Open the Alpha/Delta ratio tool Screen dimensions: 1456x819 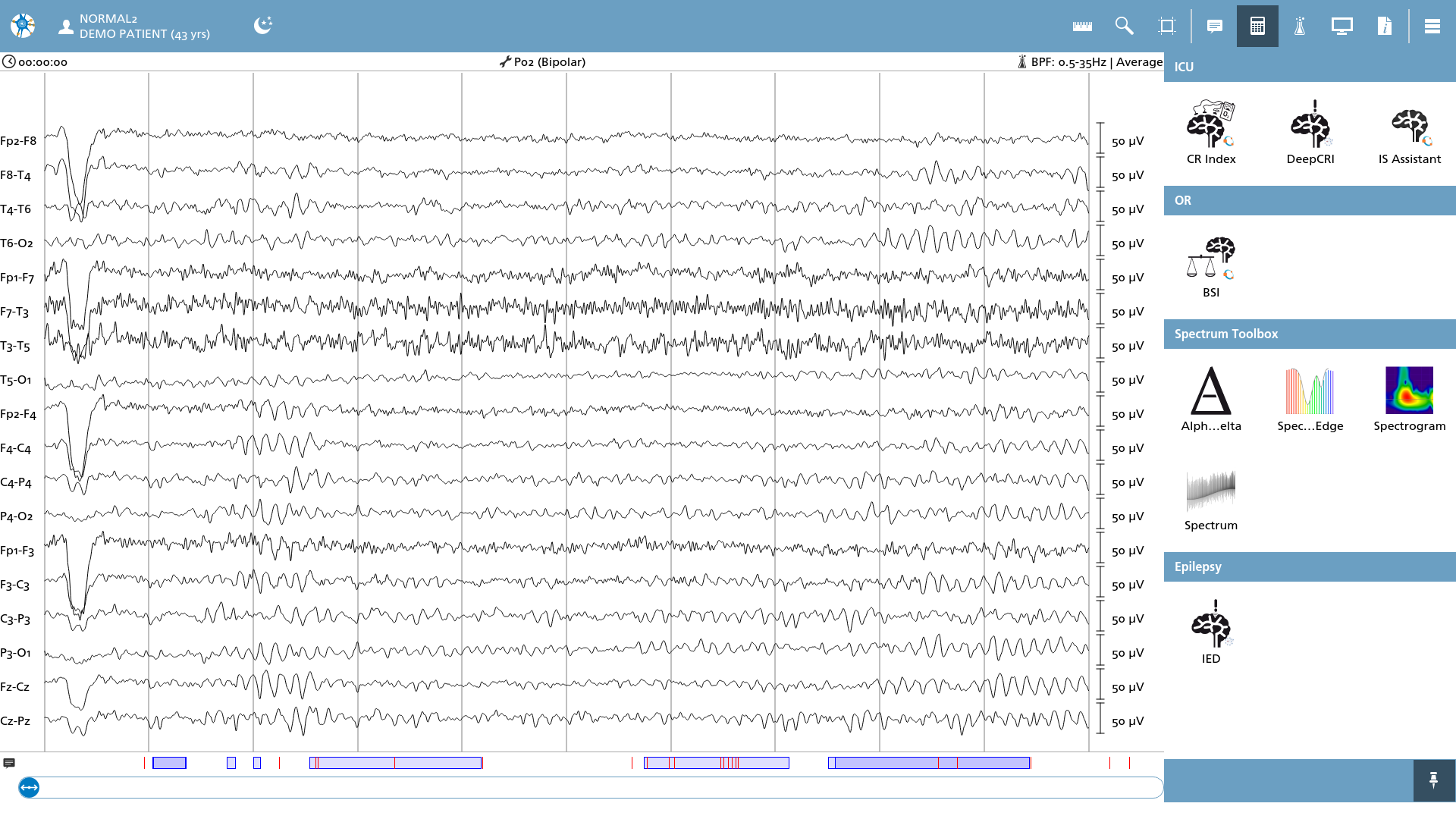[x=1211, y=399]
